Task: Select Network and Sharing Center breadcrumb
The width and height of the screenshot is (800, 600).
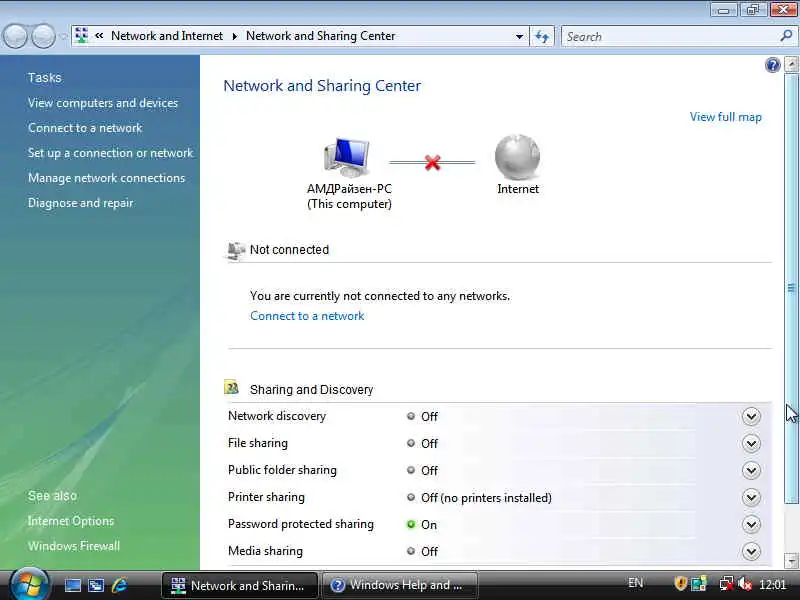Action: [320, 36]
